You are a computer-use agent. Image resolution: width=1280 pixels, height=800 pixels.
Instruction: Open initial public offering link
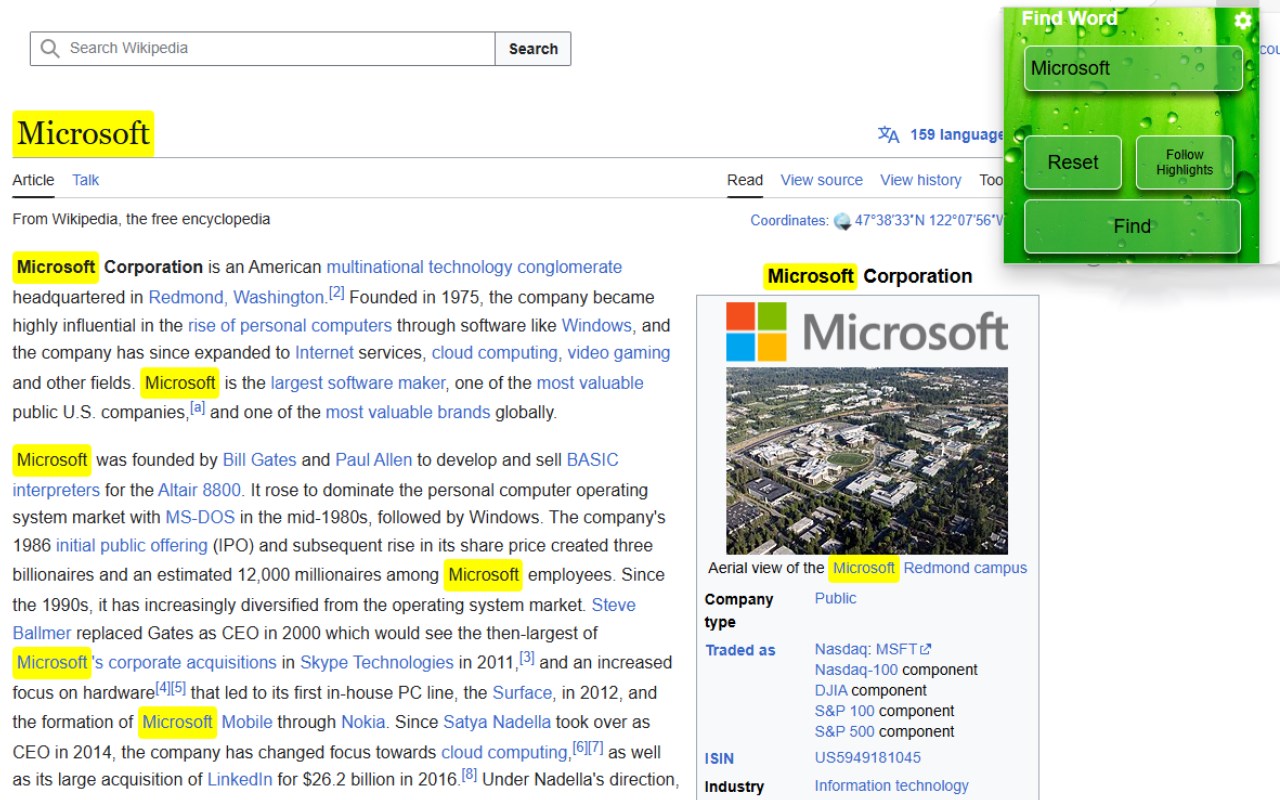(131, 546)
